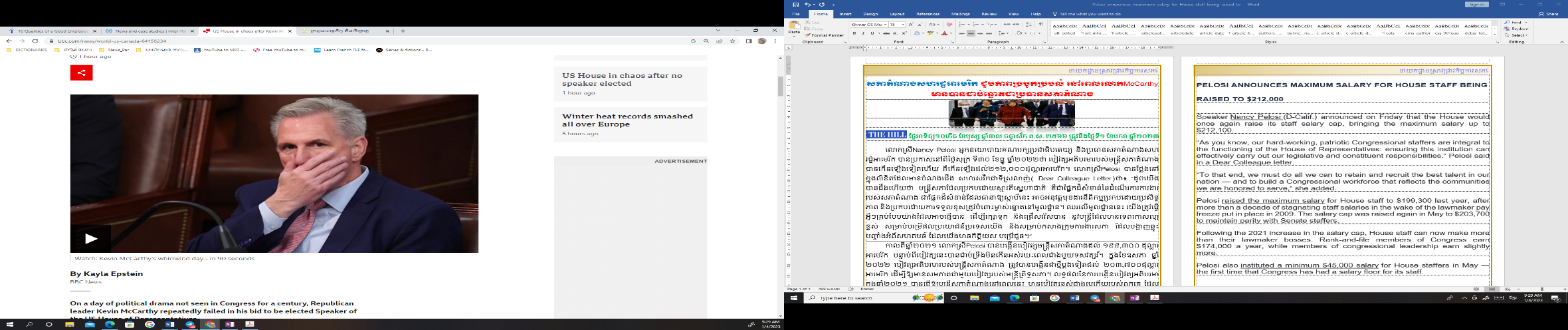Open the File tab in Word
Image resolution: width=1568 pixels, height=330 pixels.
point(795,14)
